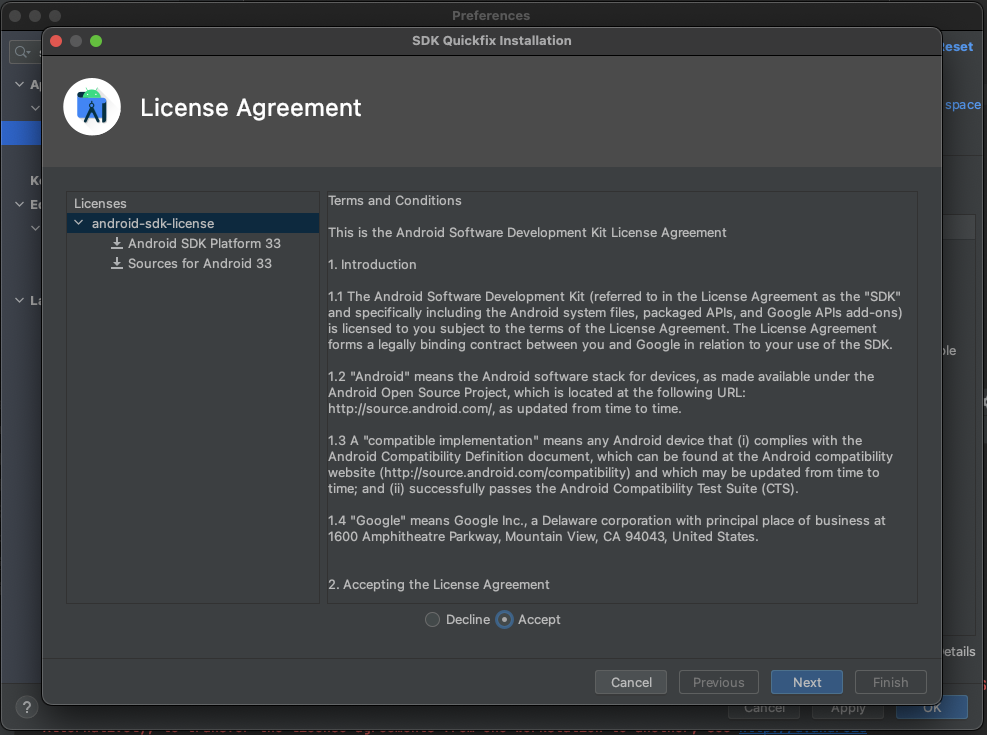987x735 pixels.
Task: Click the http://source.android.com/ URL text
Action: click(x=410, y=408)
